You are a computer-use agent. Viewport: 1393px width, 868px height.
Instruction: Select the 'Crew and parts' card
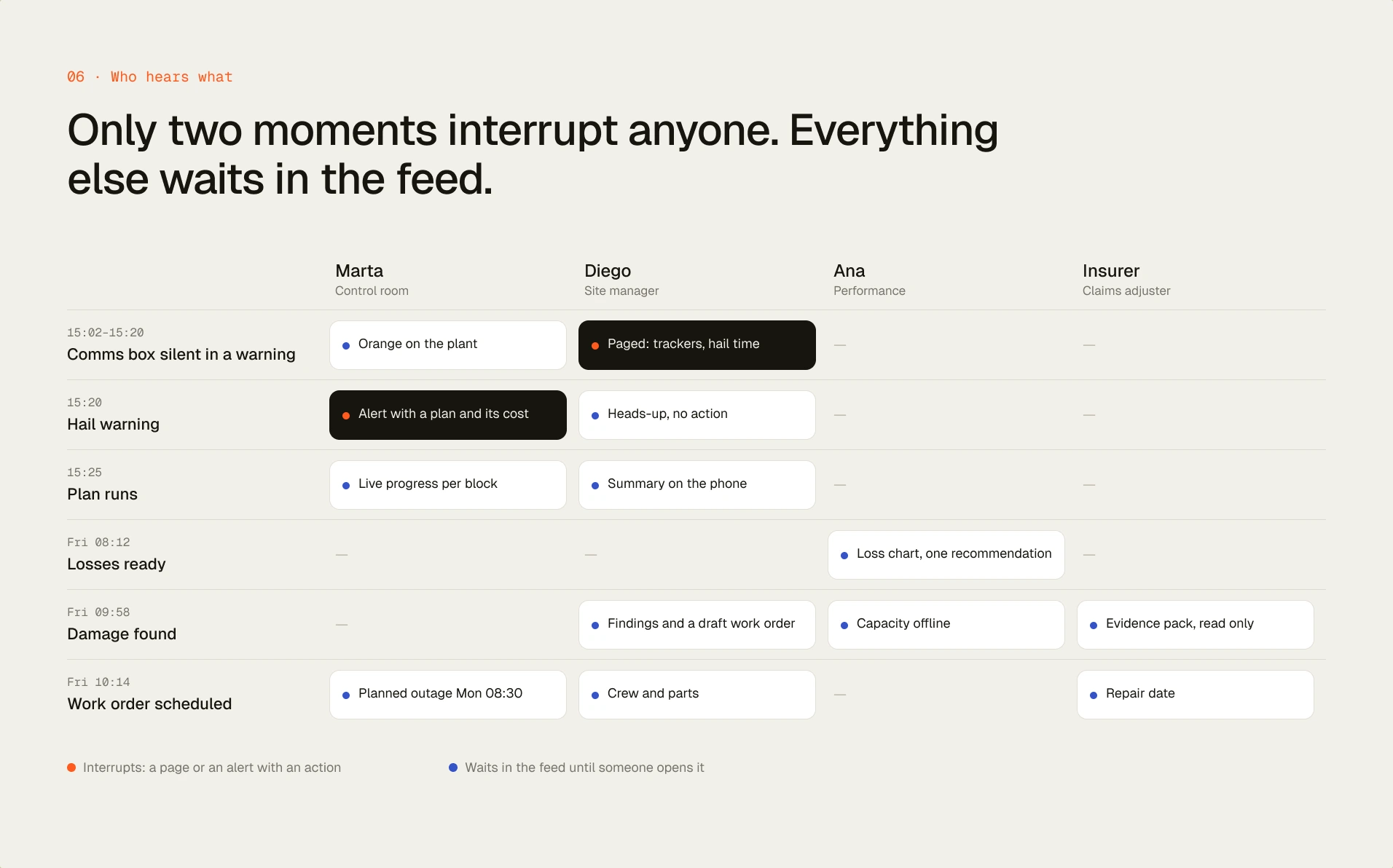(x=696, y=695)
